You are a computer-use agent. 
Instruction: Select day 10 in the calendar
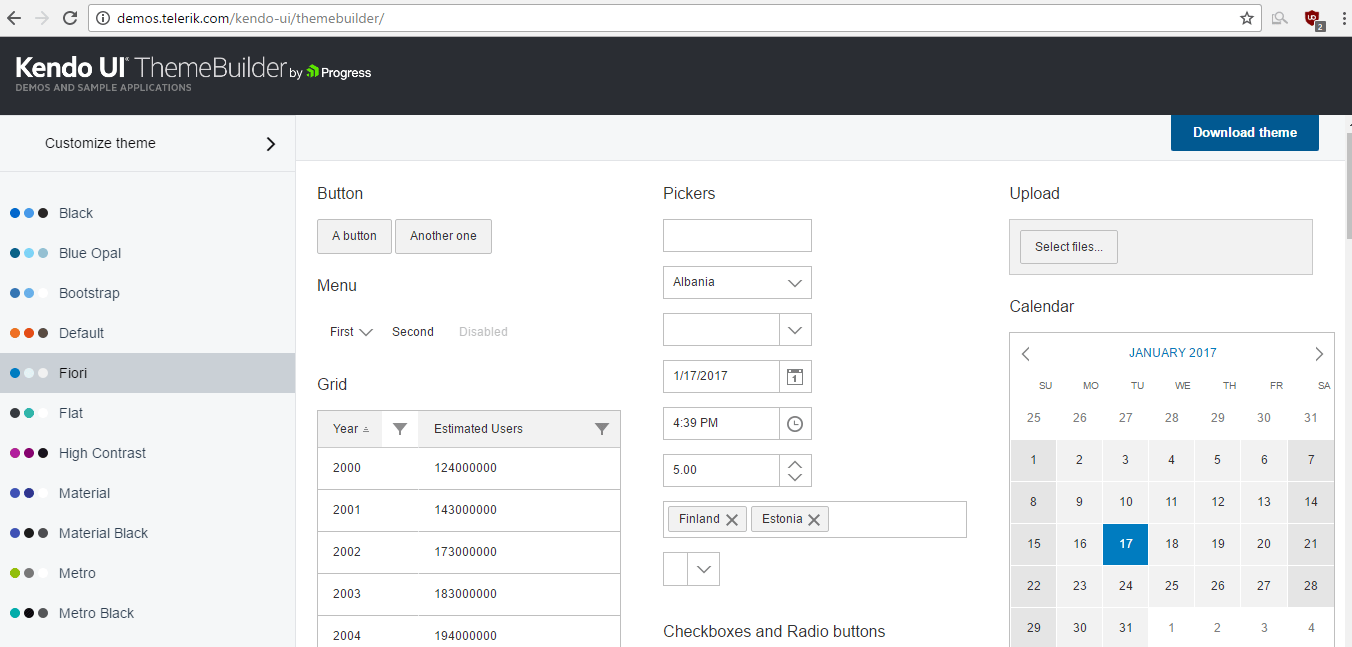pos(1125,502)
